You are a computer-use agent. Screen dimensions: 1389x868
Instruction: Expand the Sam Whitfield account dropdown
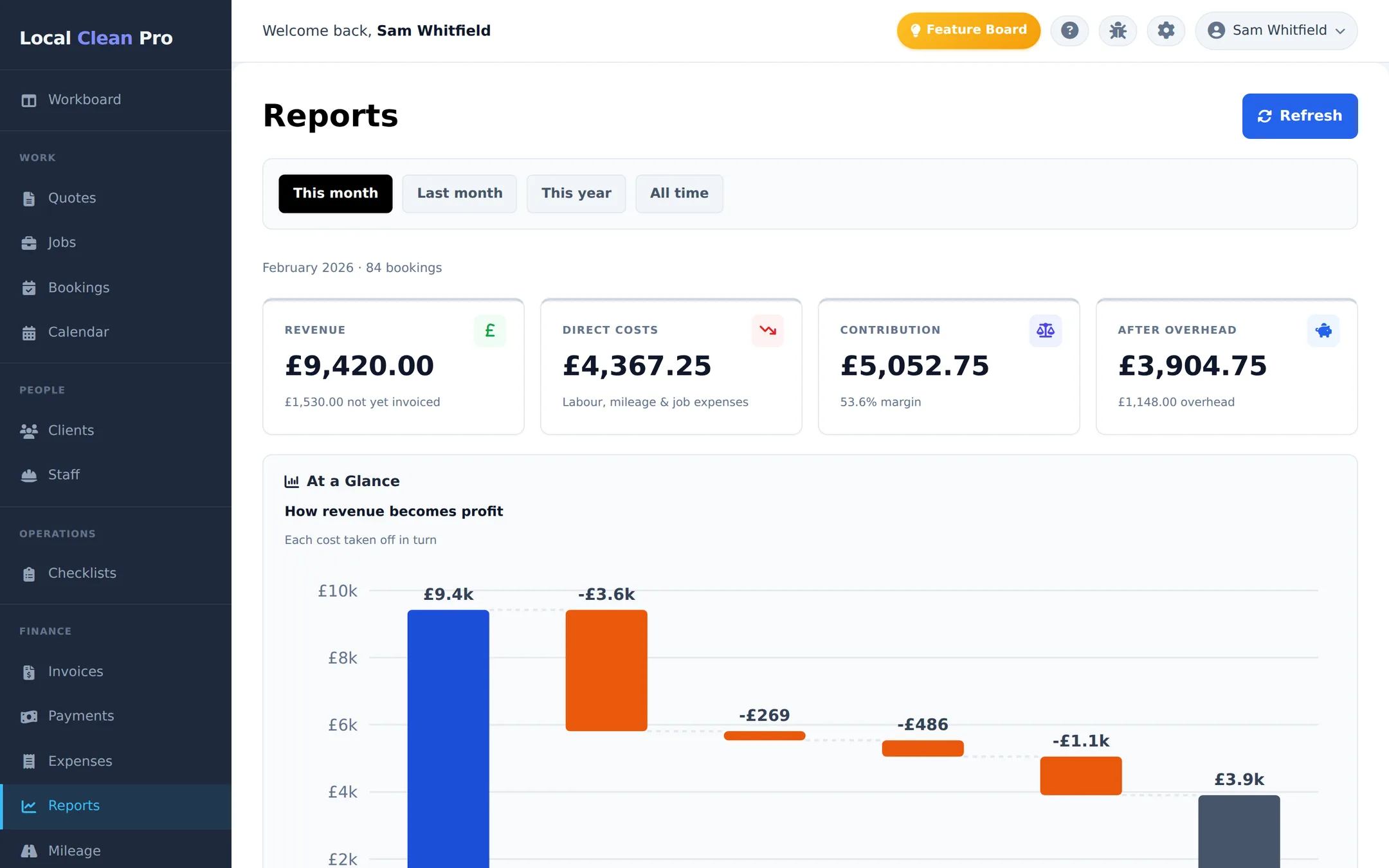[1276, 30]
